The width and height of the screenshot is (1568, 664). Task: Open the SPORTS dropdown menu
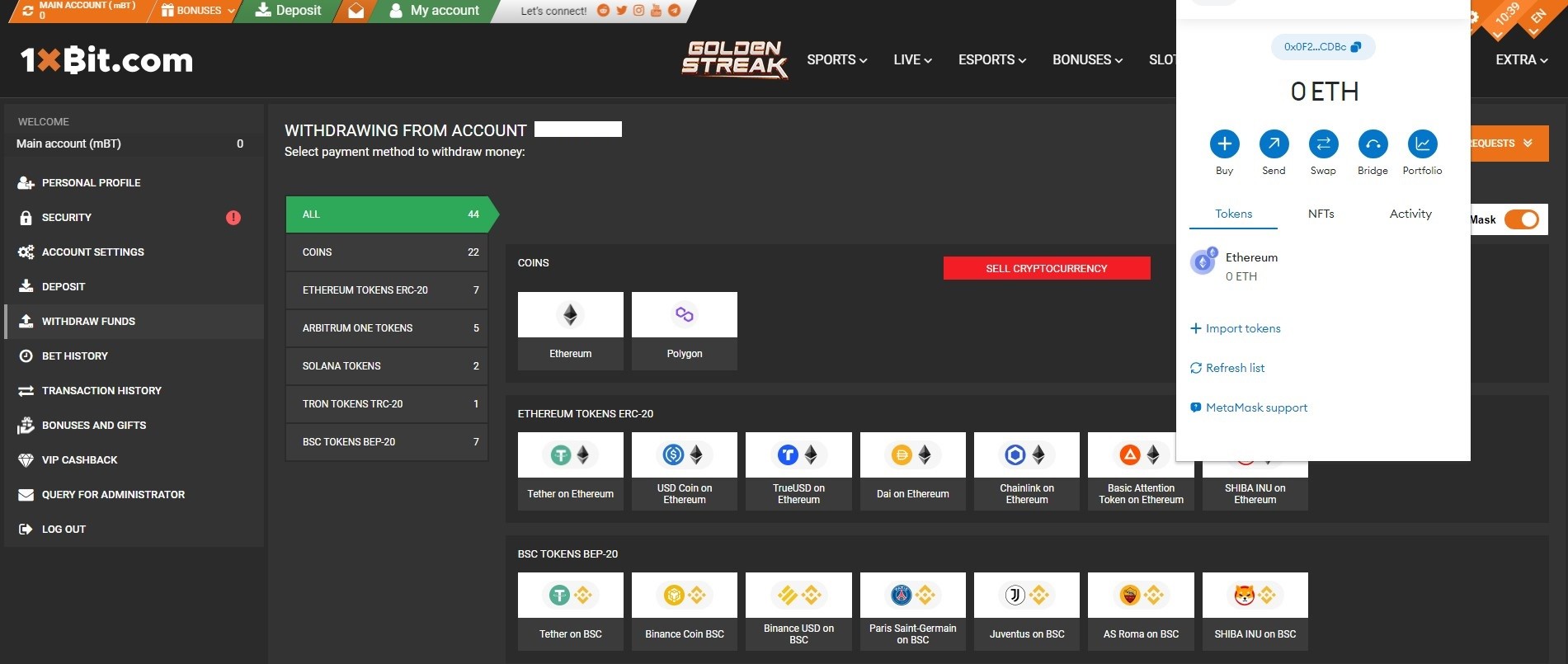(836, 59)
